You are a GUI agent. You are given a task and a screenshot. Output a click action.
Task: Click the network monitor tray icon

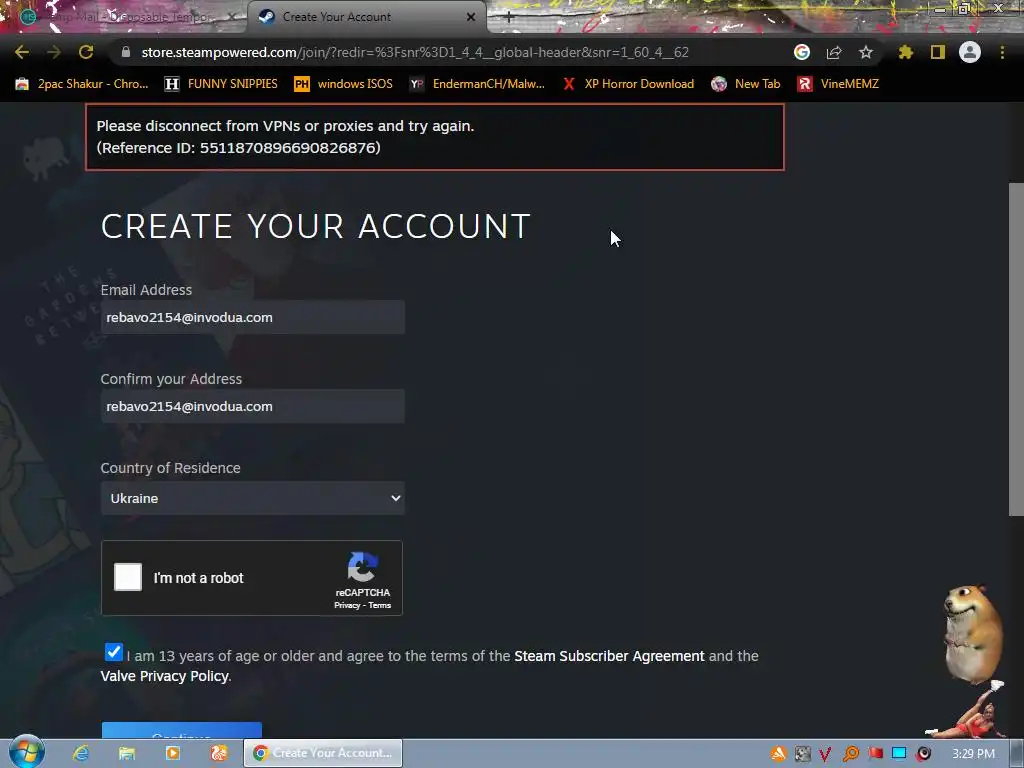[x=899, y=754]
